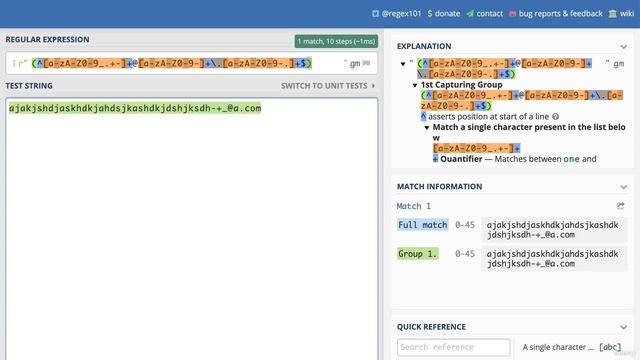Click the 1st Capturing Group label

[461, 85]
